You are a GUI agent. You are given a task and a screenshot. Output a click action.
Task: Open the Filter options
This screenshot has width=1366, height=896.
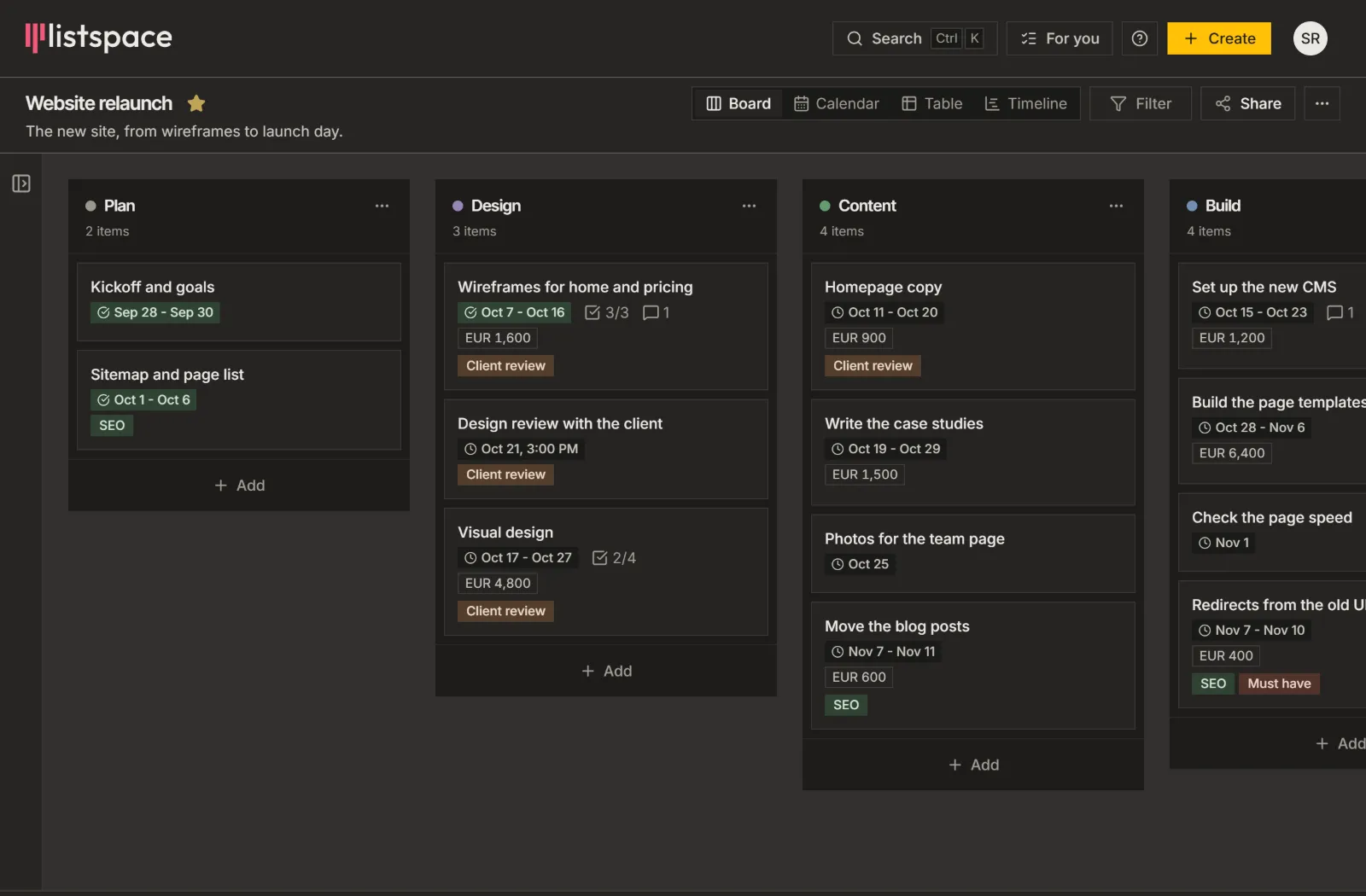click(x=1141, y=103)
